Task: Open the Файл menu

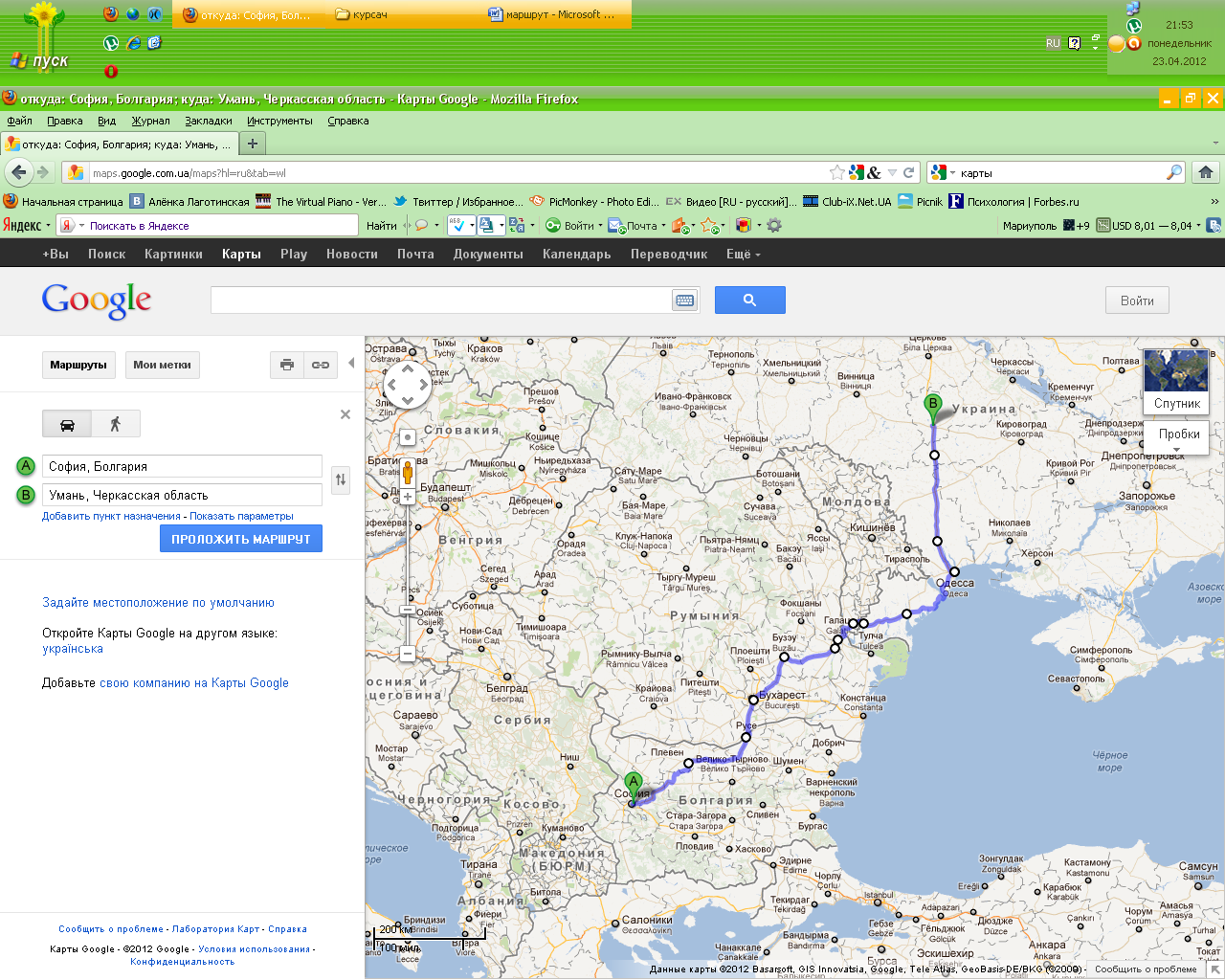Action: pos(19,121)
